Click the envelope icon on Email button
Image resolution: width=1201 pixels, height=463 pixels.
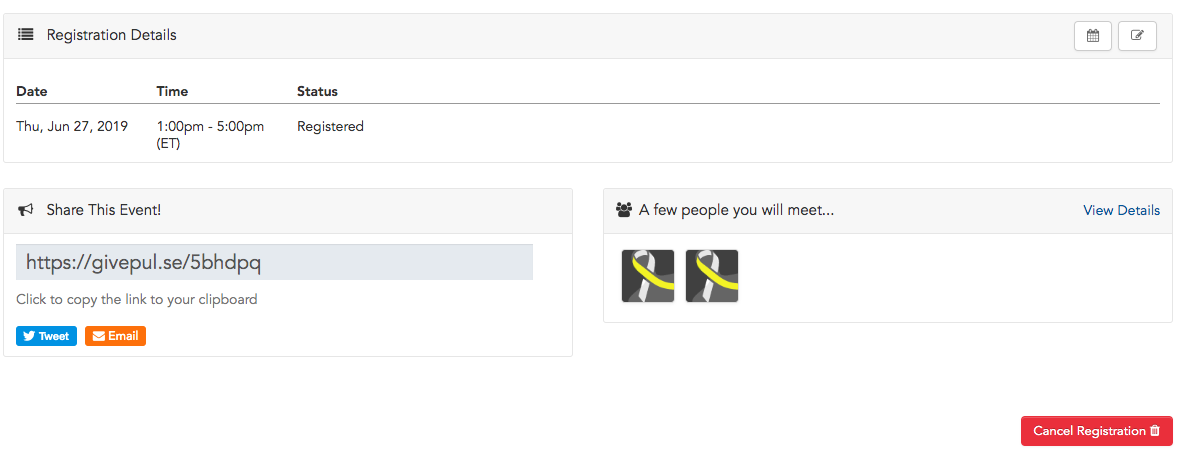(98, 336)
